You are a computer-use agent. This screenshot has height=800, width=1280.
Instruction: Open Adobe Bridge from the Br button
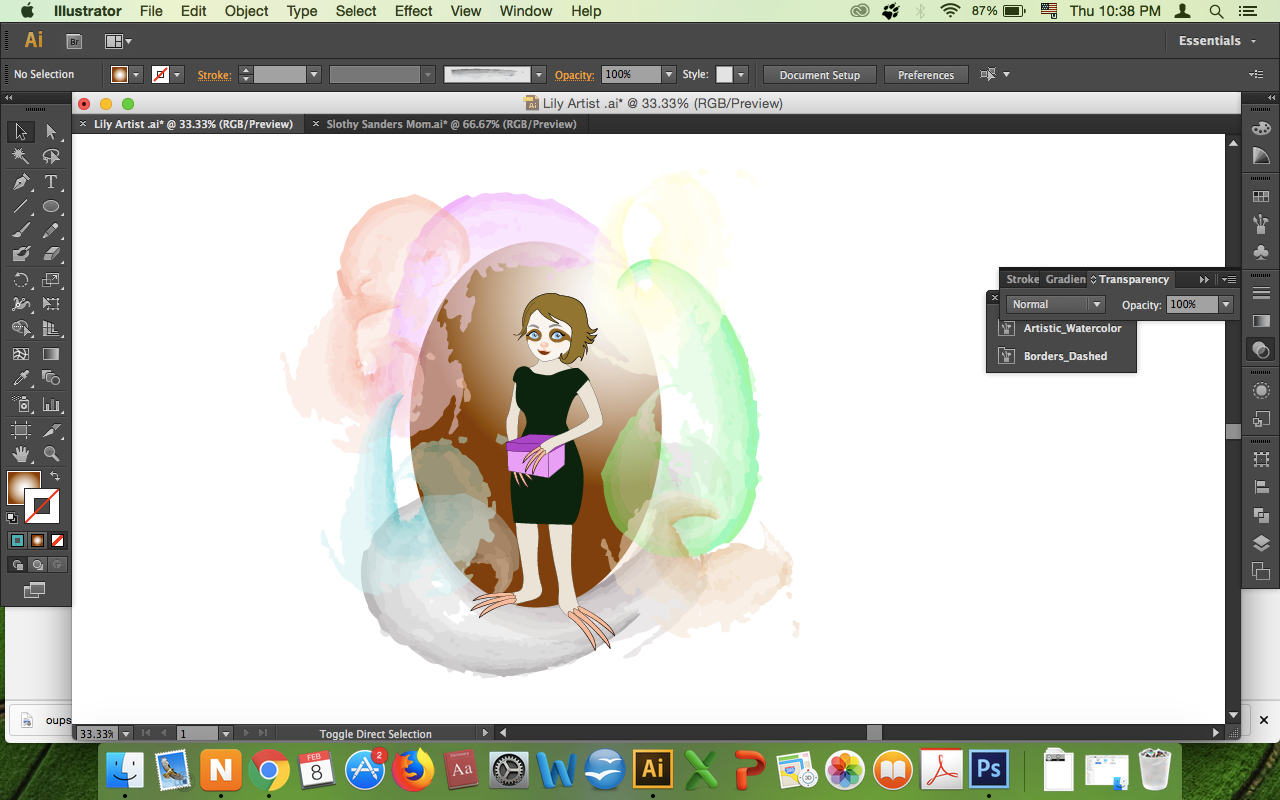tap(74, 41)
